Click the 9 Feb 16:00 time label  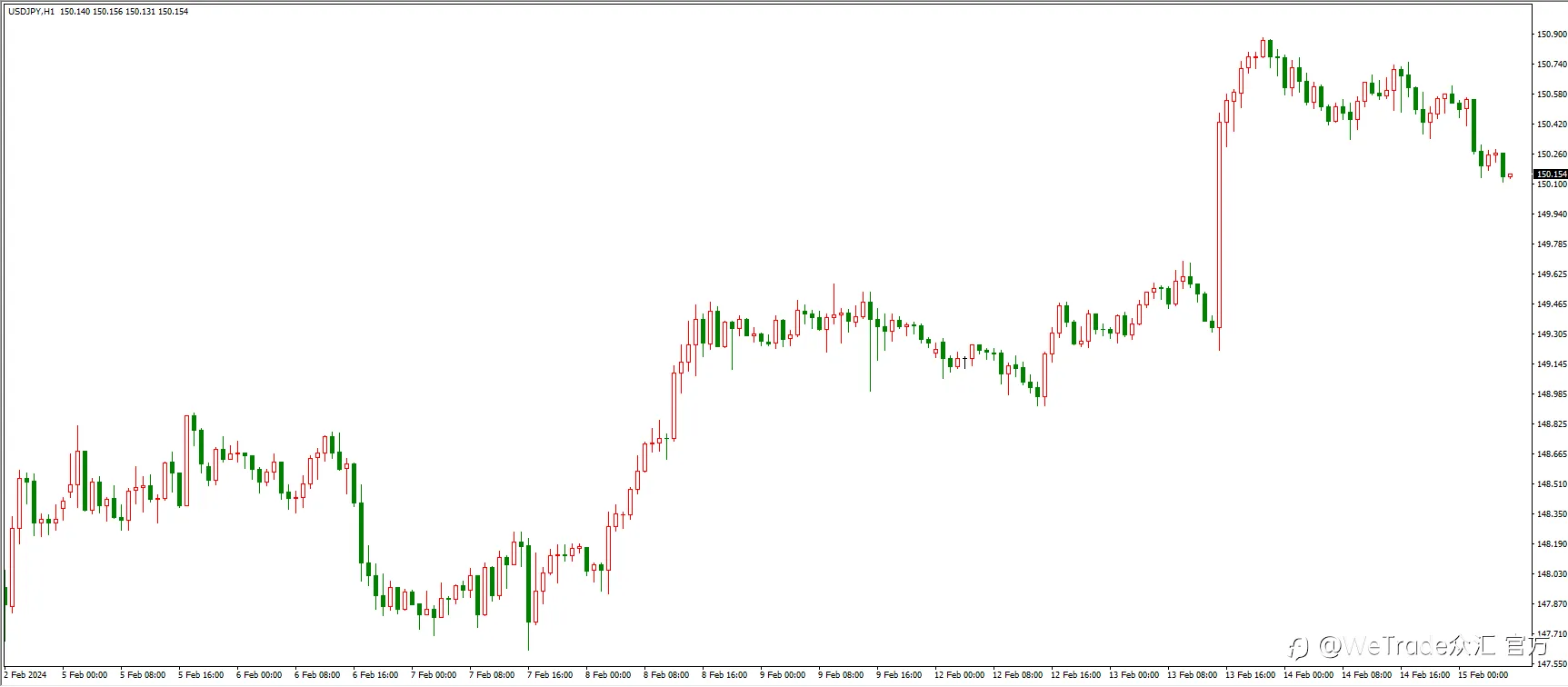899,675
